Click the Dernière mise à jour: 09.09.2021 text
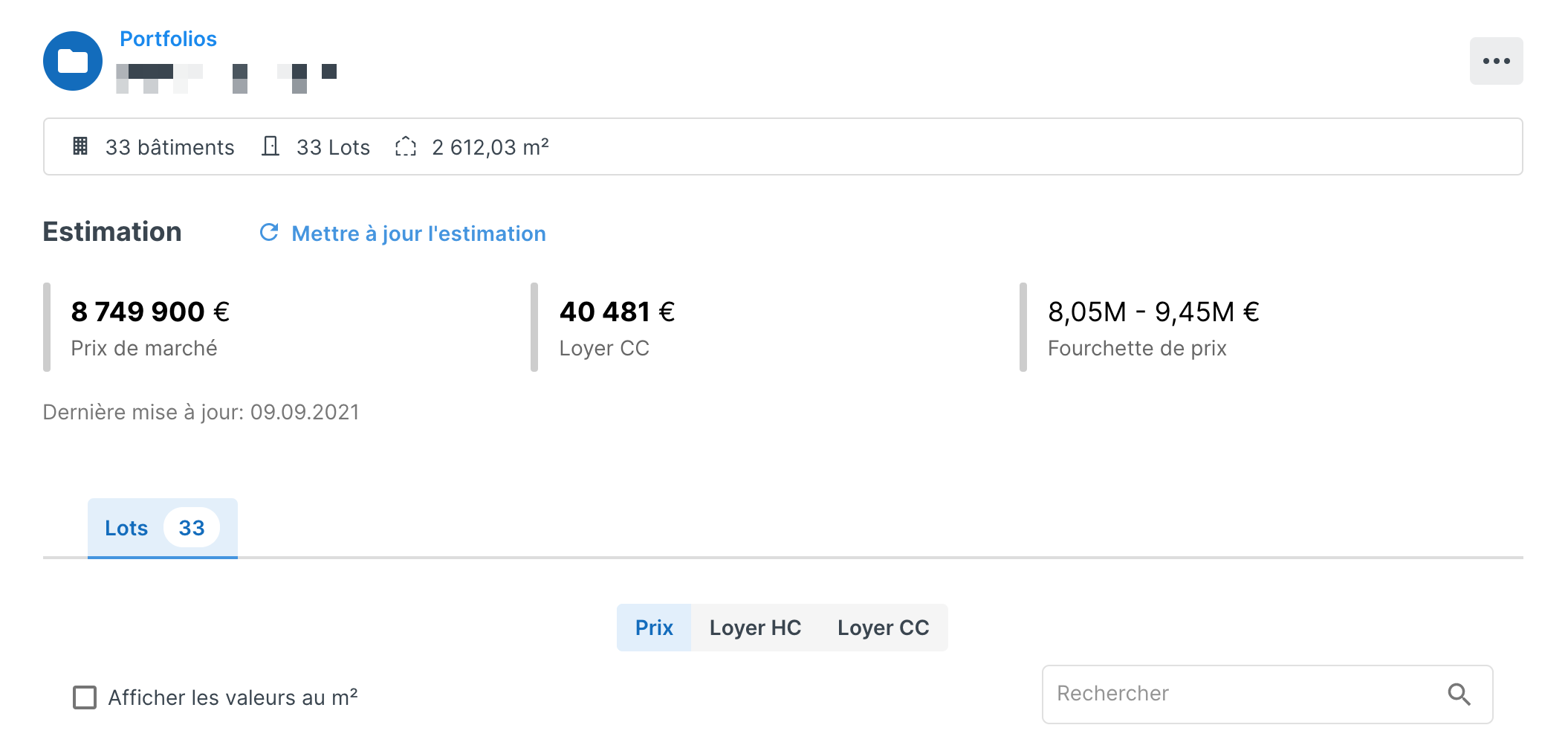Viewport: 1568px width, 751px height. [x=201, y=412]
